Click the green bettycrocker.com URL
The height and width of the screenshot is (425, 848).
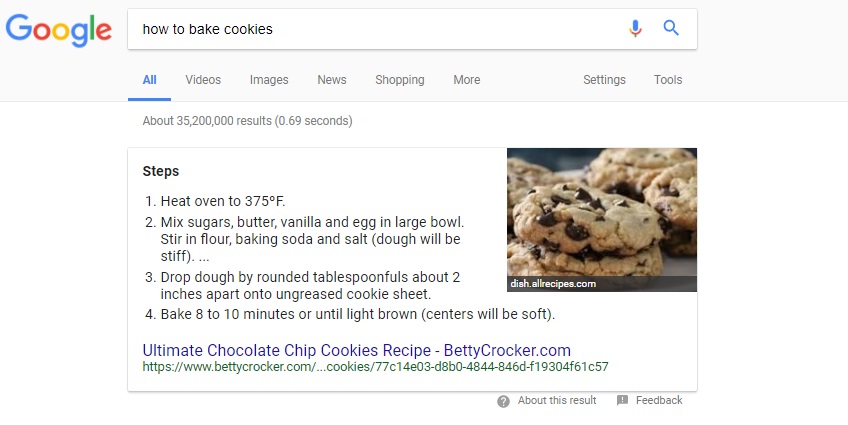click(x=375, y=367)
